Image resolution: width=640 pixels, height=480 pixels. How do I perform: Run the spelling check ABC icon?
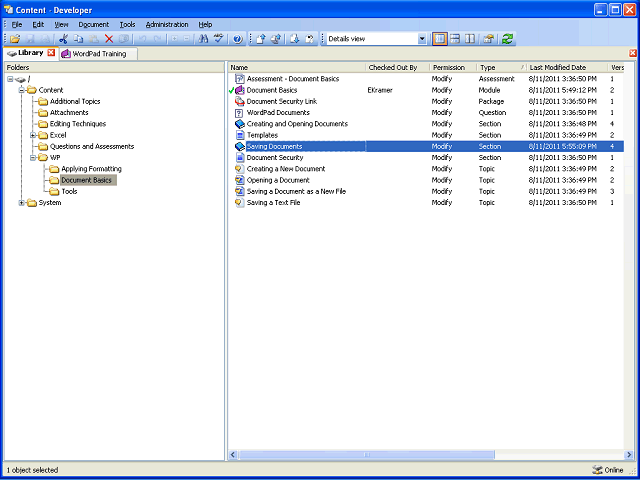point(220,39)
